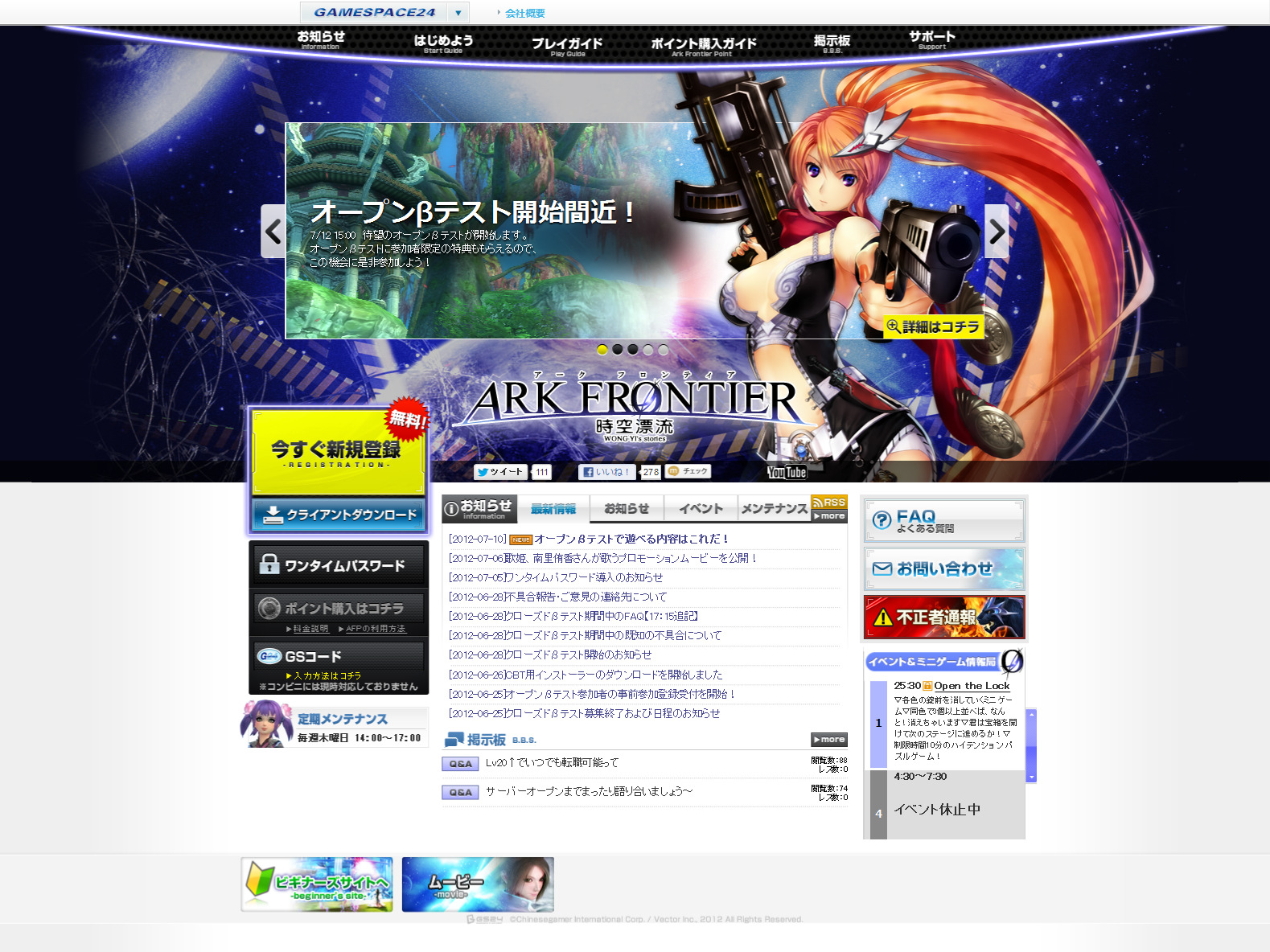The width and height of the screenshot is (1270, 952).
Task: Open the AFPの利用方法 link
Action: pos(376,629)
